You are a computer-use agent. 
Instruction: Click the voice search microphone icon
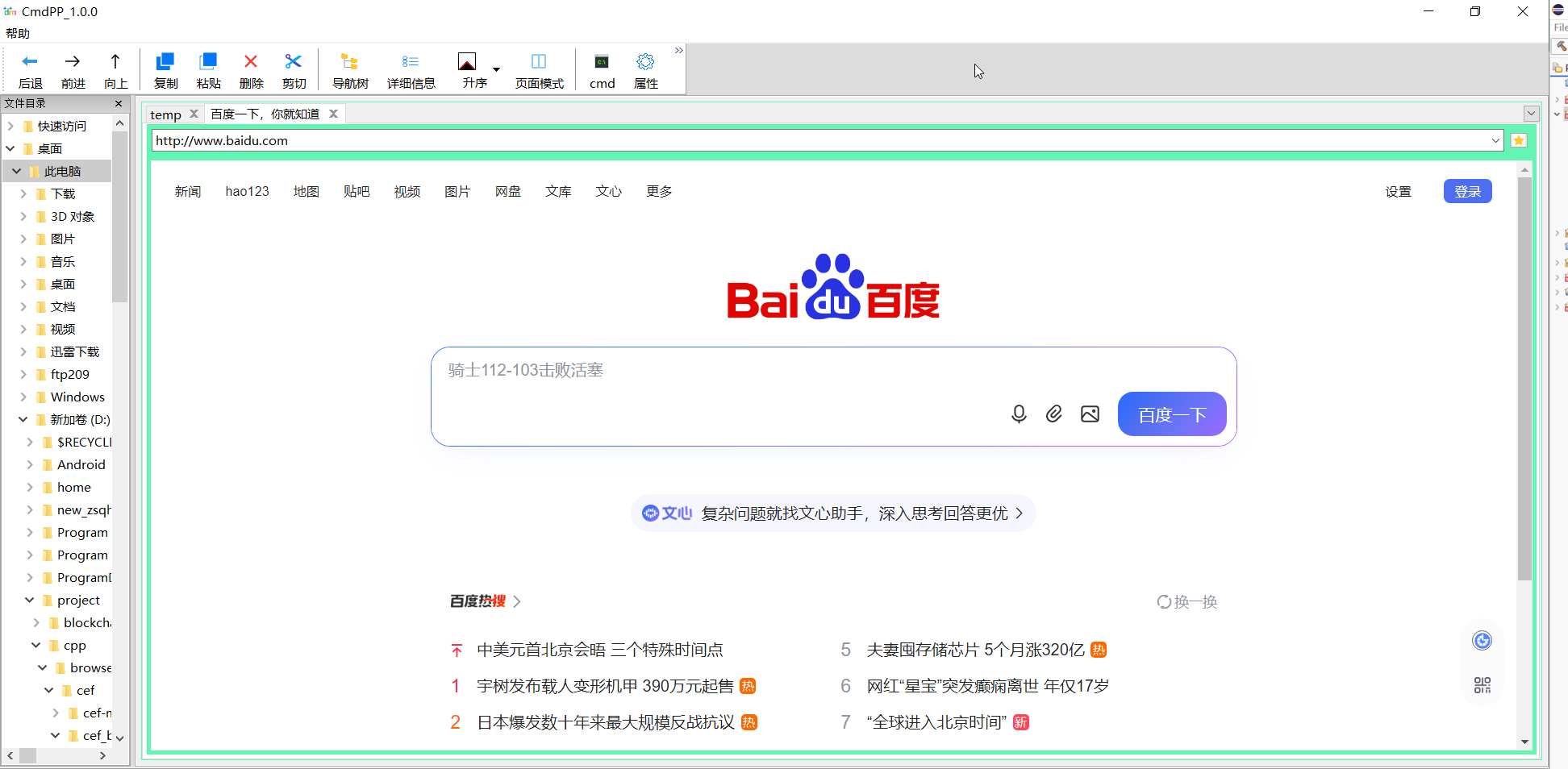click(x=1019, y=414)
